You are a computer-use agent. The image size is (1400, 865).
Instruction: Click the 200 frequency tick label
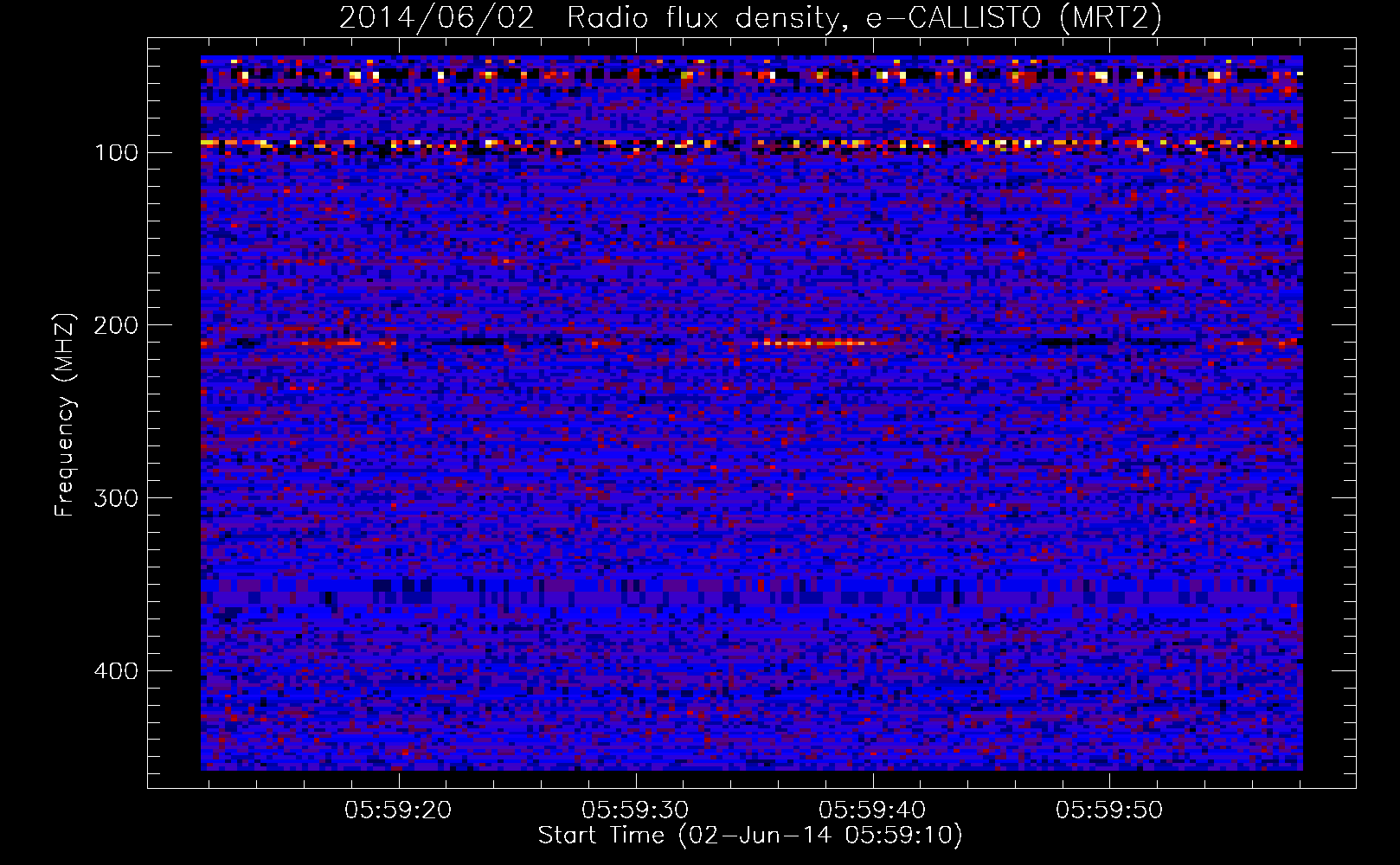[116, 326]
